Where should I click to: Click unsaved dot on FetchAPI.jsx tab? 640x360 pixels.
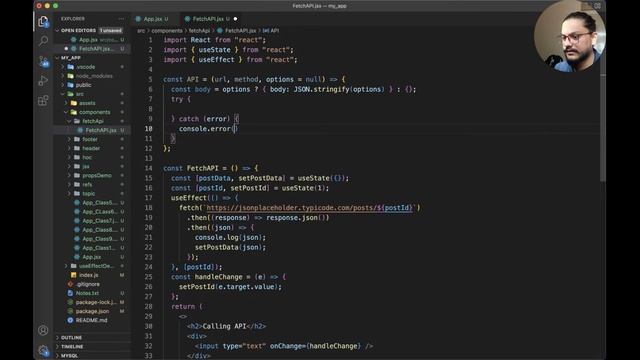pos(236,19)
